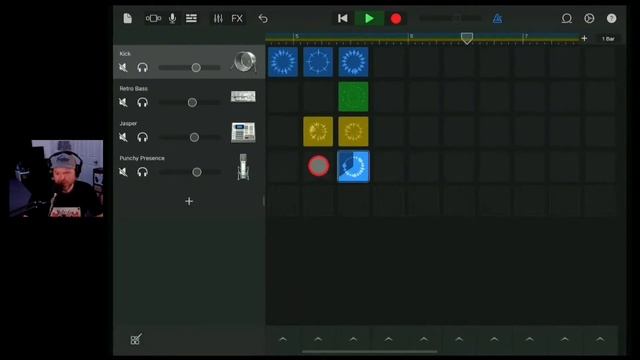
Task: Trigger first yellow Jasper cell
Action: [x=318, y=132]
